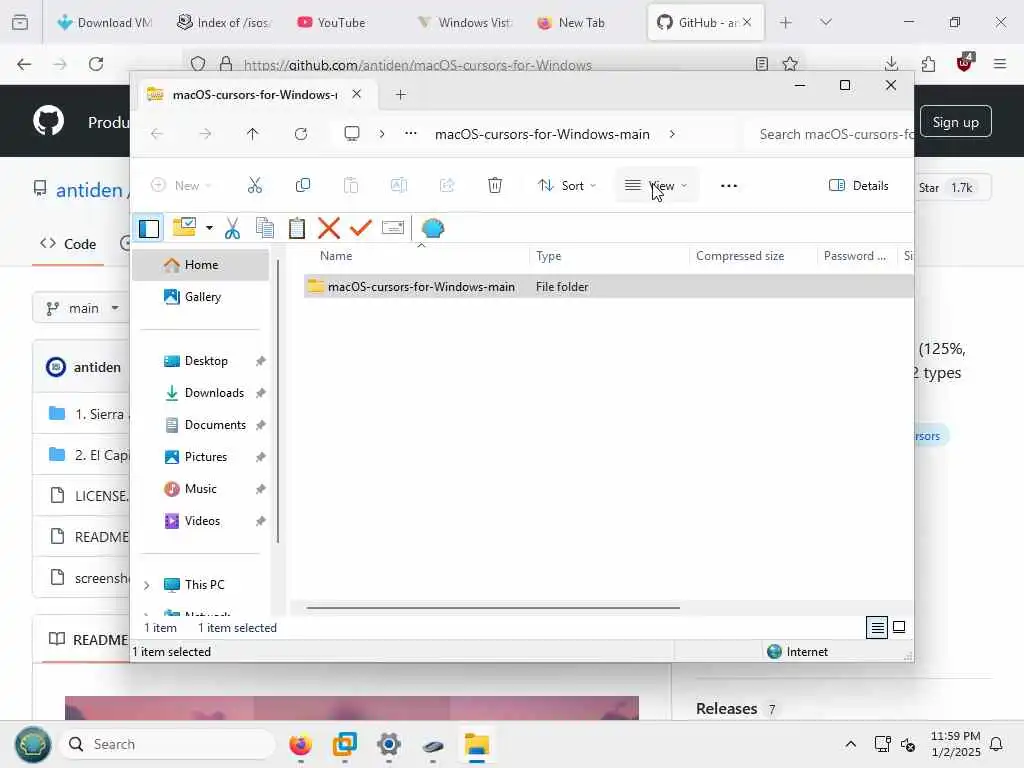Click the horizontal scrollbar in file list
This screenshot has height=768, width=1024.
(493, 607)
